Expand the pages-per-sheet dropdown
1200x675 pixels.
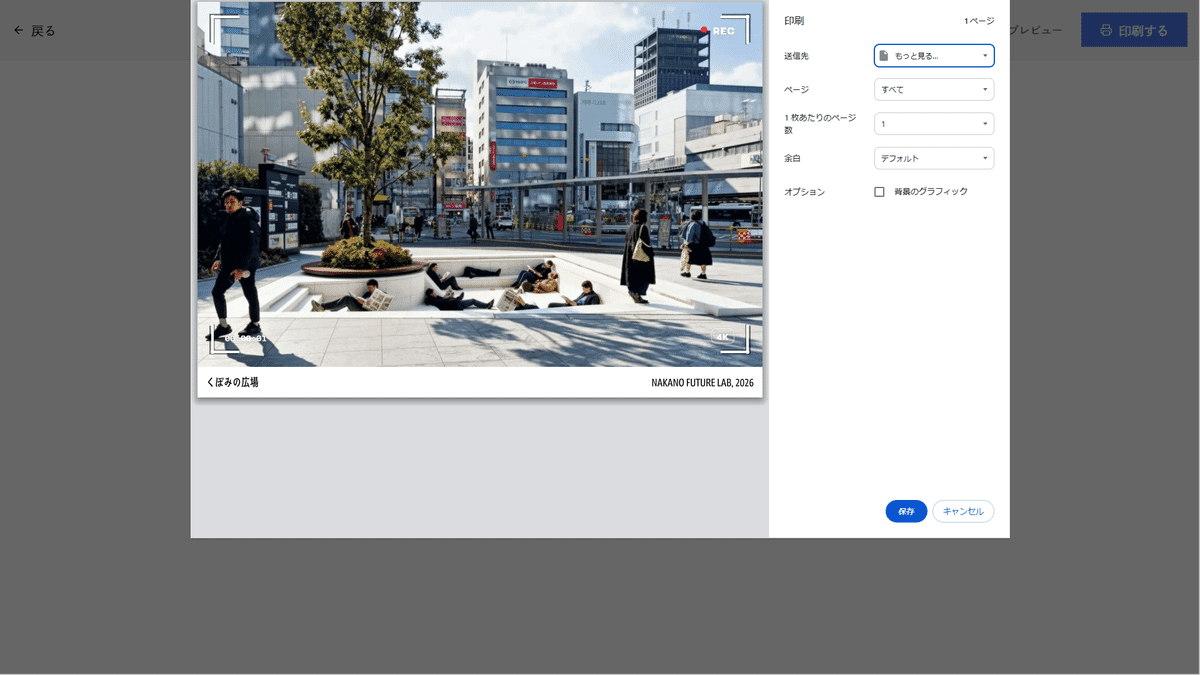point(934,124)
